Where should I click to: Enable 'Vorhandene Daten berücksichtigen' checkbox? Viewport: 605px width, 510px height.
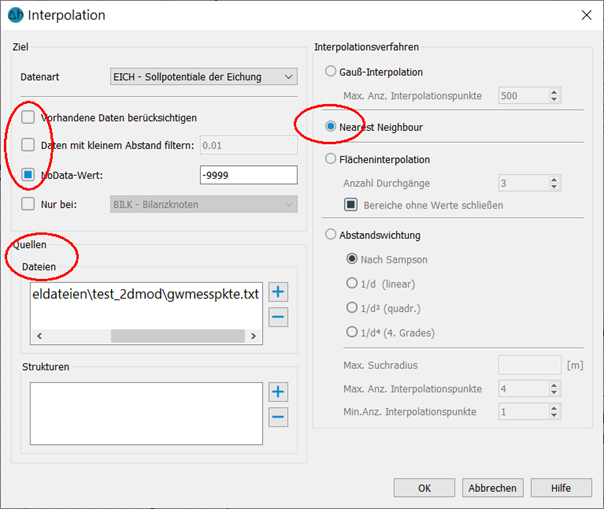click(x=28, y=118)
